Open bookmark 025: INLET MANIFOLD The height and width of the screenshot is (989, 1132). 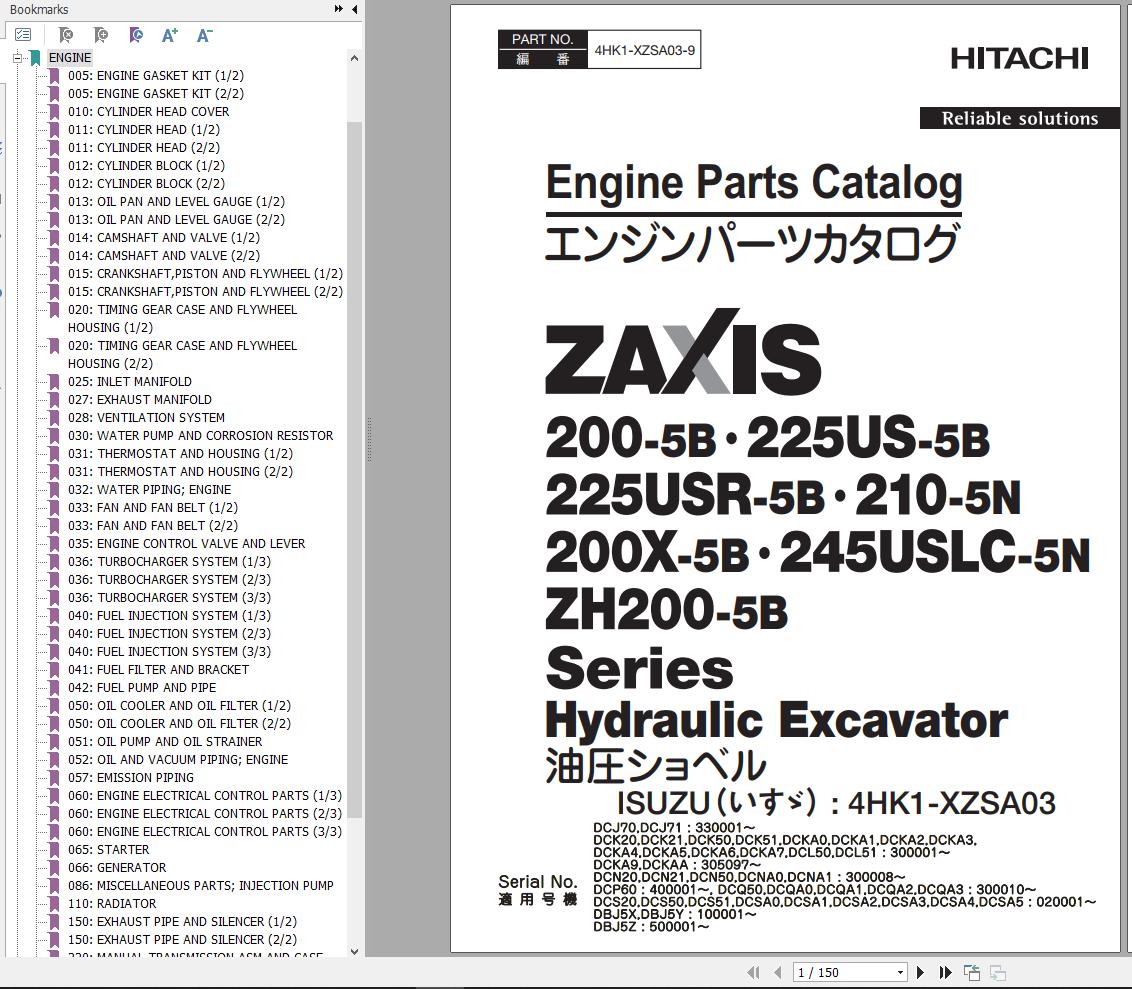[130, 381]
